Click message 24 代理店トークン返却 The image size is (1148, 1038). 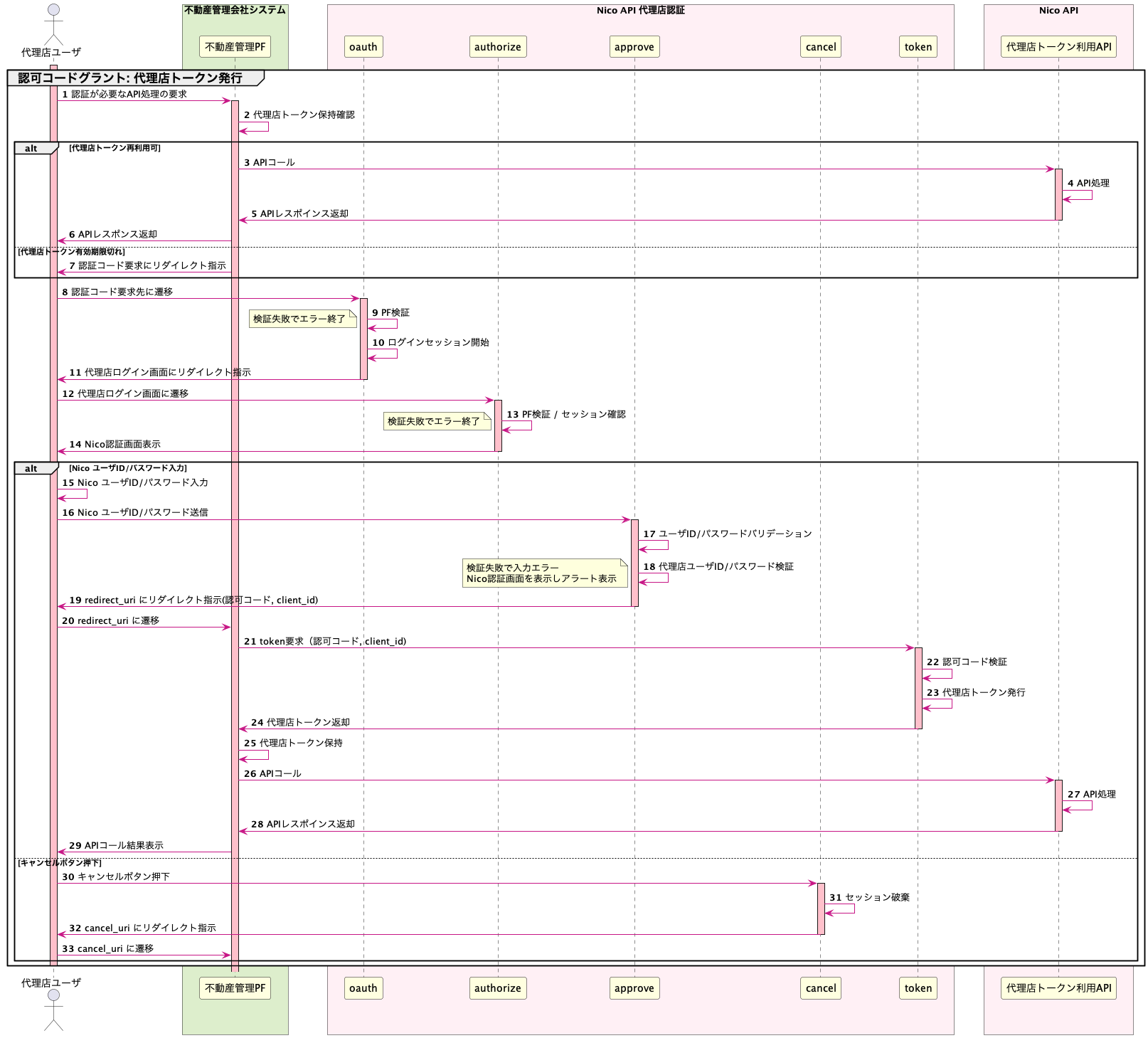coord(300,722)
